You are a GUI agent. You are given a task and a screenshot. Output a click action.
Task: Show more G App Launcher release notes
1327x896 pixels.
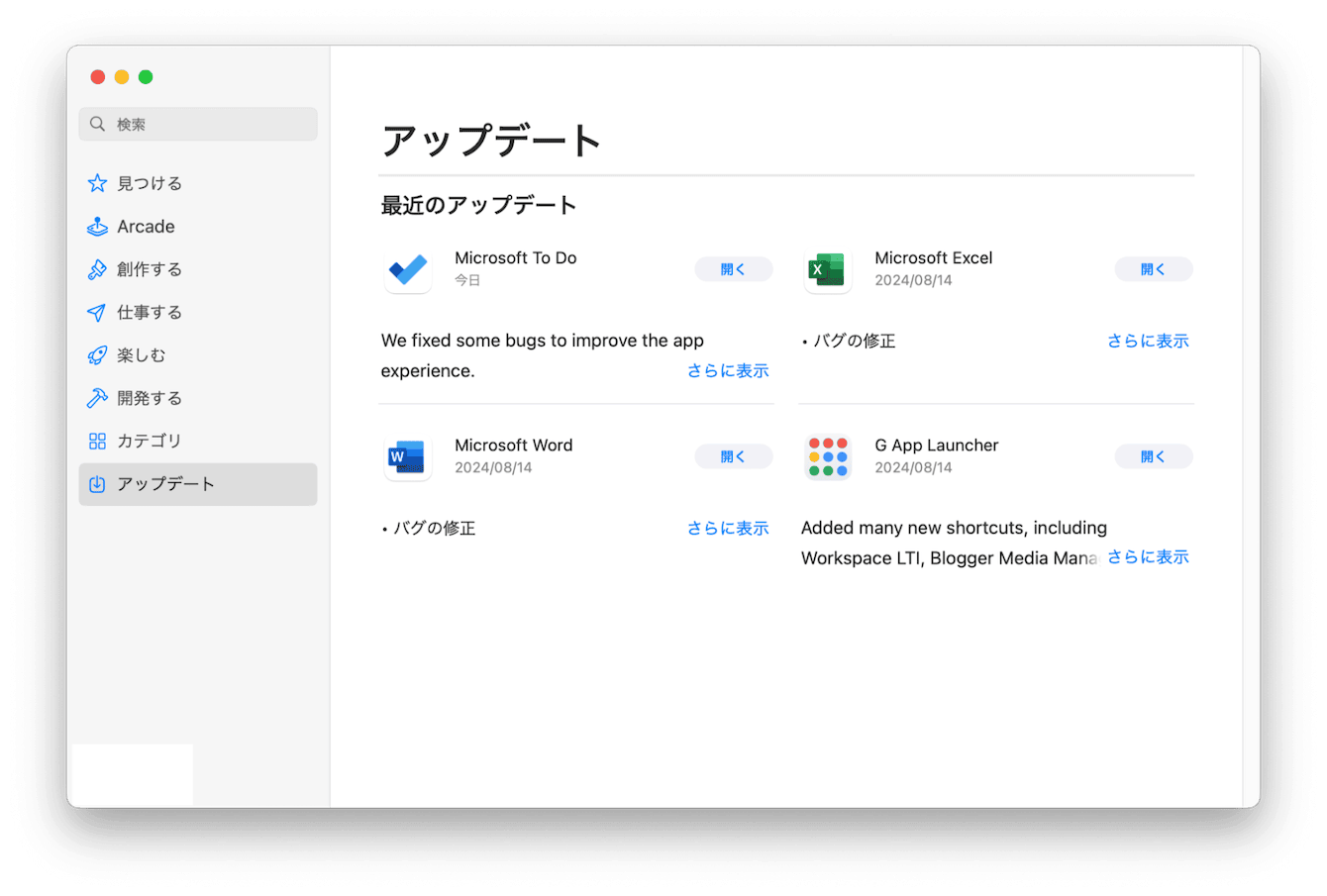click(1148, 557)
